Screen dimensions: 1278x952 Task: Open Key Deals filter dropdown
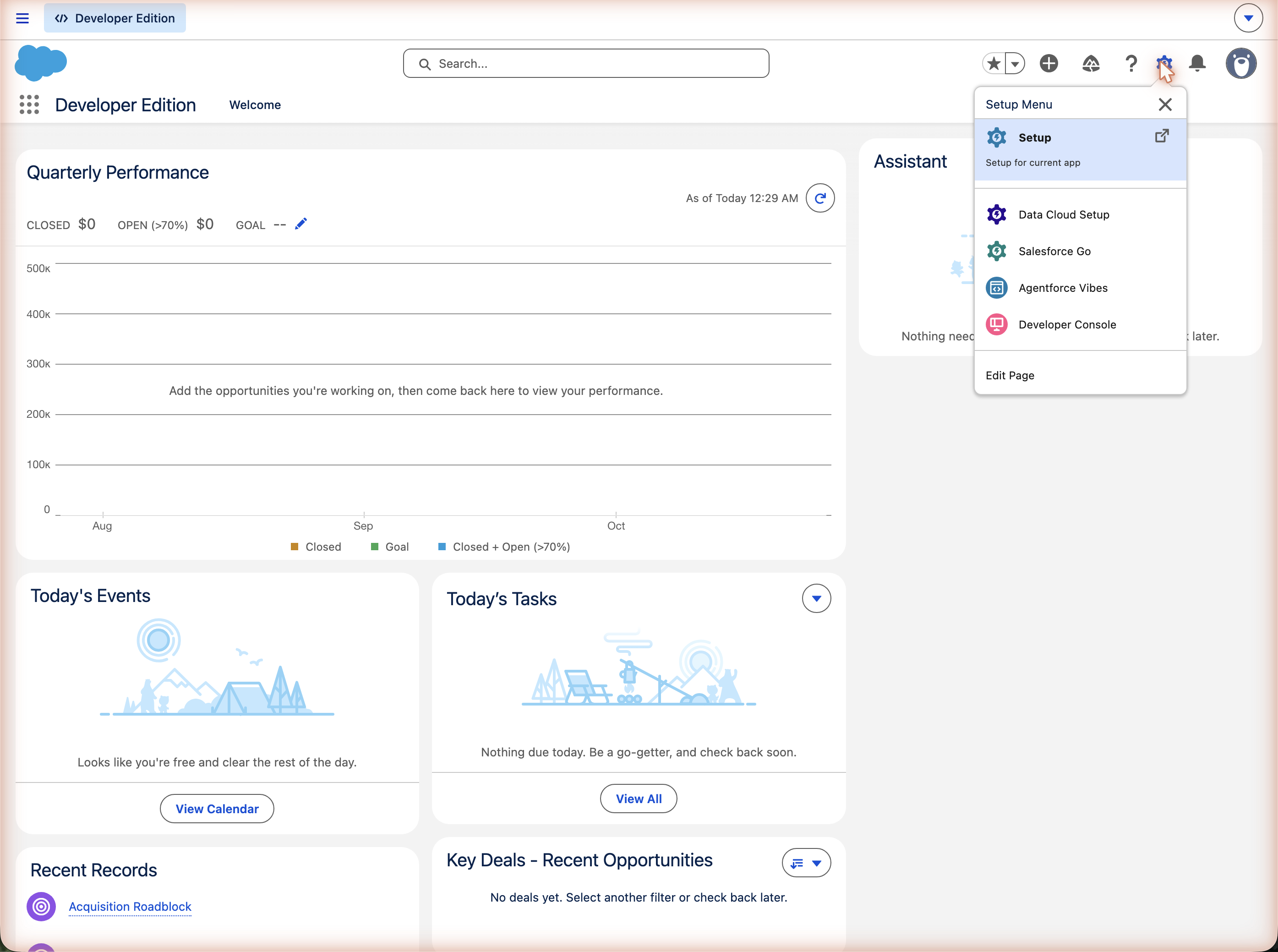(806, 863)
